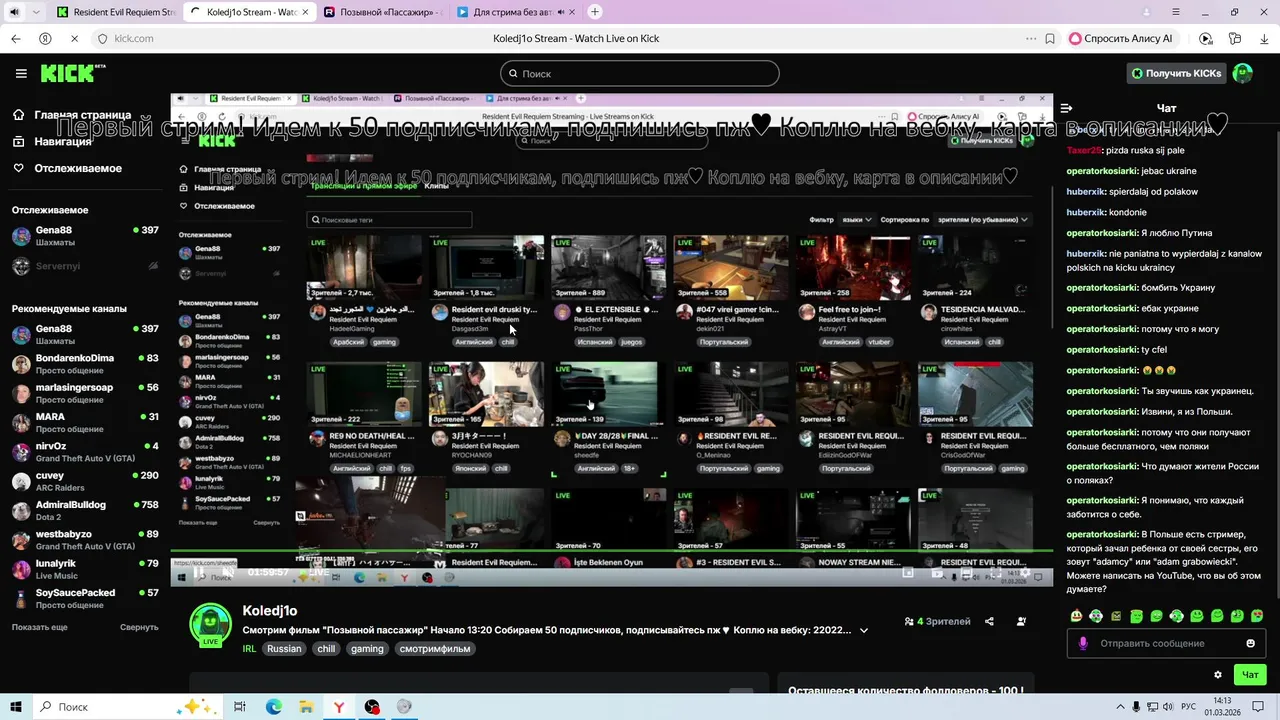Open MARA channel in recommended list
Screen dimensions: 1280x720
[85, 422]
